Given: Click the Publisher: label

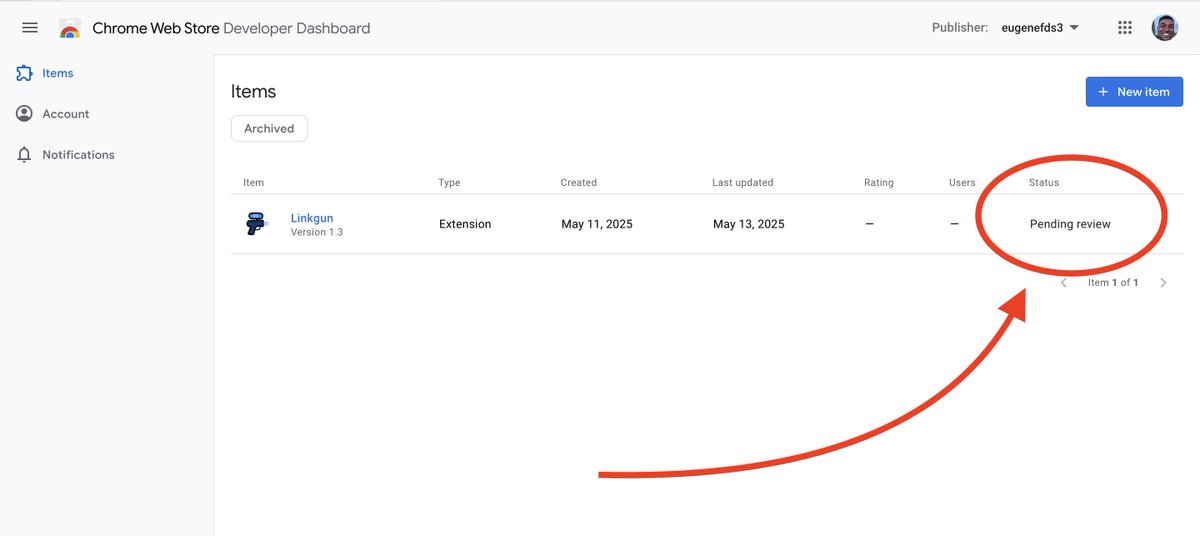Looking at the screenshot, I should click(960, 28).
